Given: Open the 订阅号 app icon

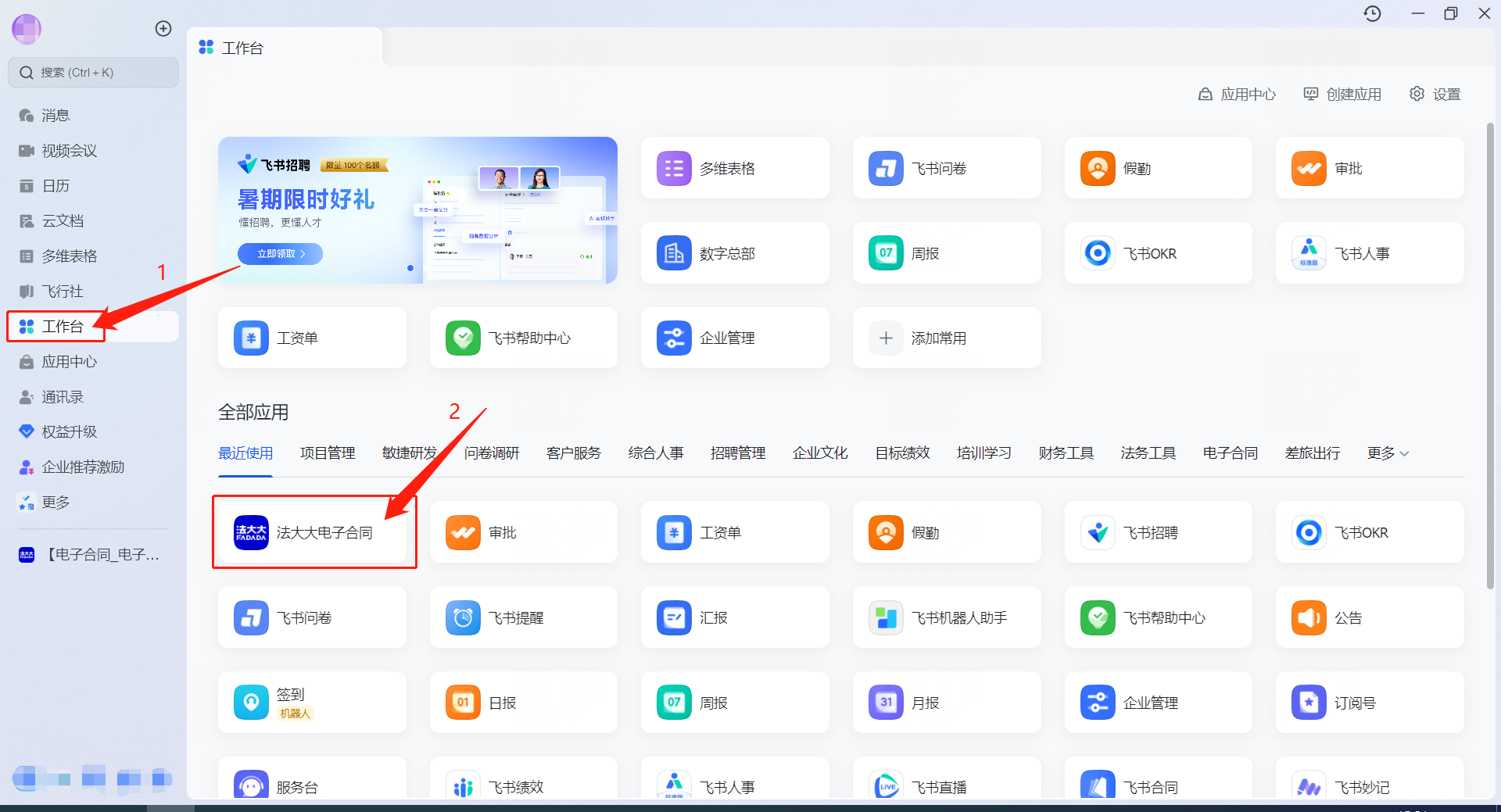Looking at the screenshot, I should click(x=1309, y=703).
